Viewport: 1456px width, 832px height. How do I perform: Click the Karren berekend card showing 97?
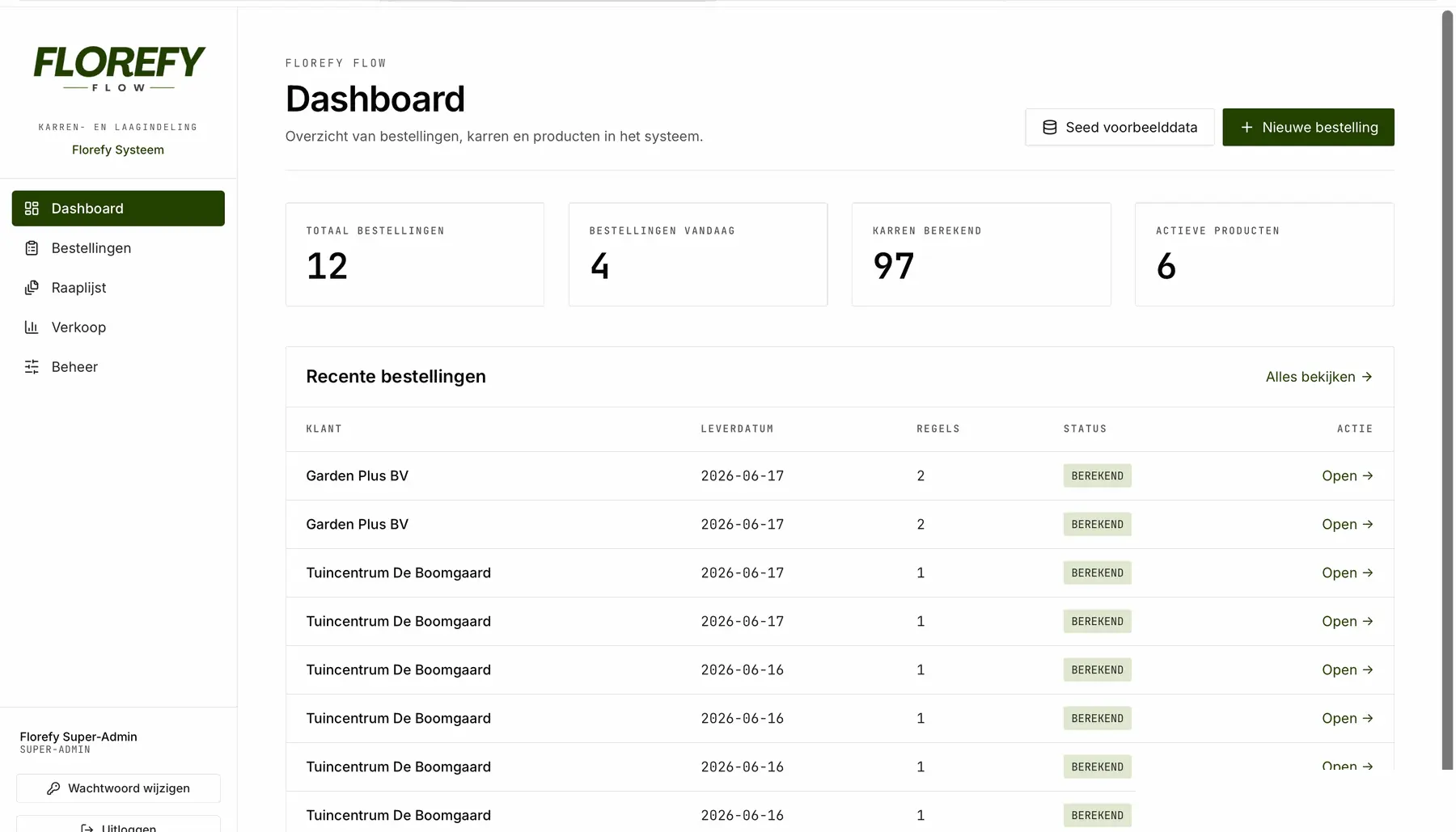click(981, 255)
